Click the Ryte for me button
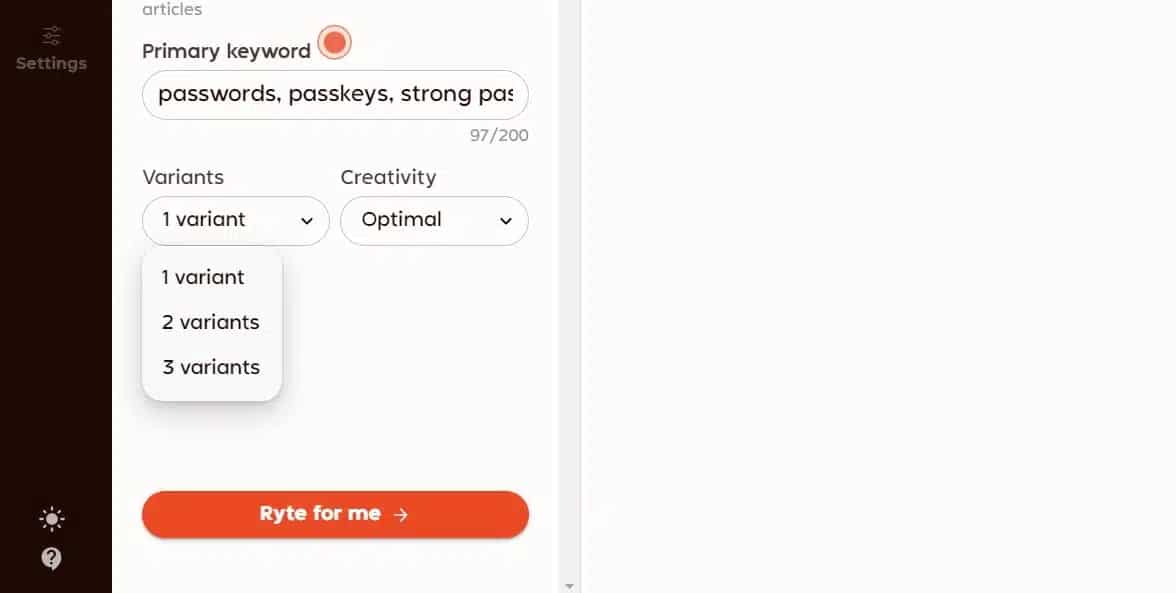 335,514
